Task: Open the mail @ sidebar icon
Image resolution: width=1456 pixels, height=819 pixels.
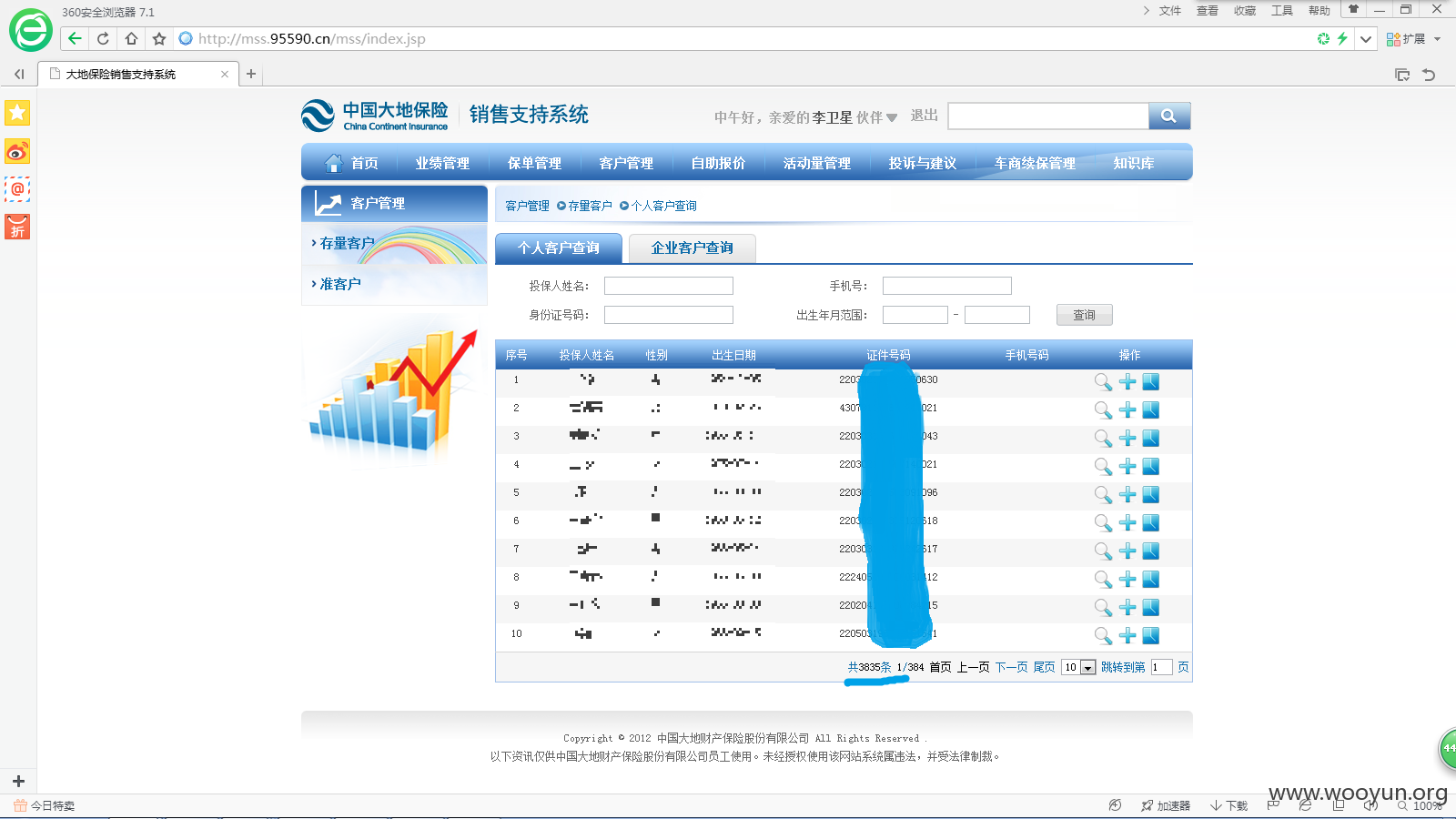Action: (17, 189)
